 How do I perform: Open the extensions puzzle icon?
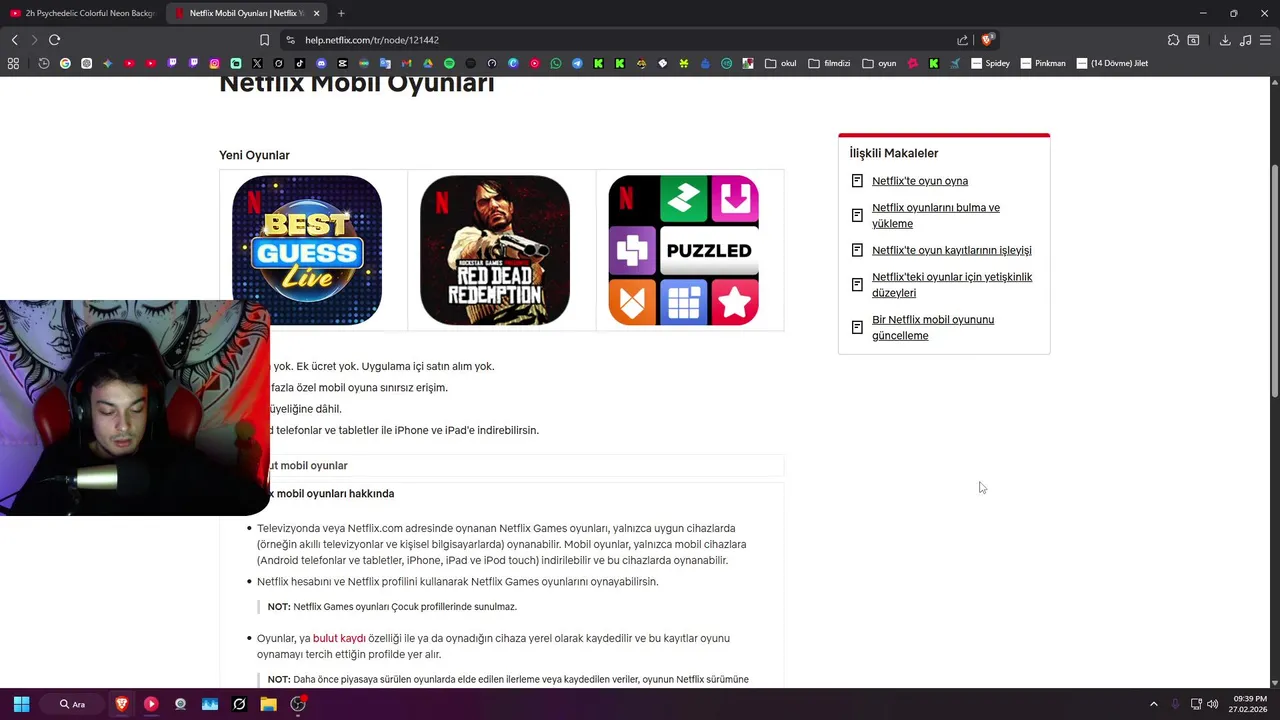tap(1173, 40)
